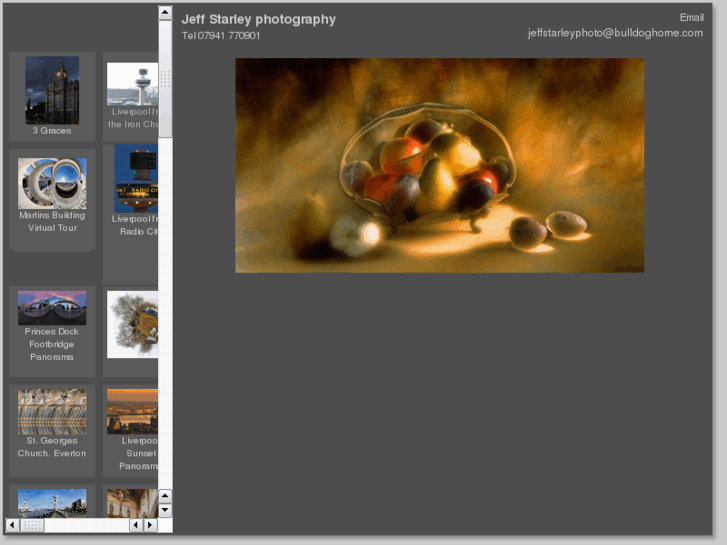Click 'Princes Dock Footbridge Panorama' caption
Viewport: 727px width, 545px height.
52,344
